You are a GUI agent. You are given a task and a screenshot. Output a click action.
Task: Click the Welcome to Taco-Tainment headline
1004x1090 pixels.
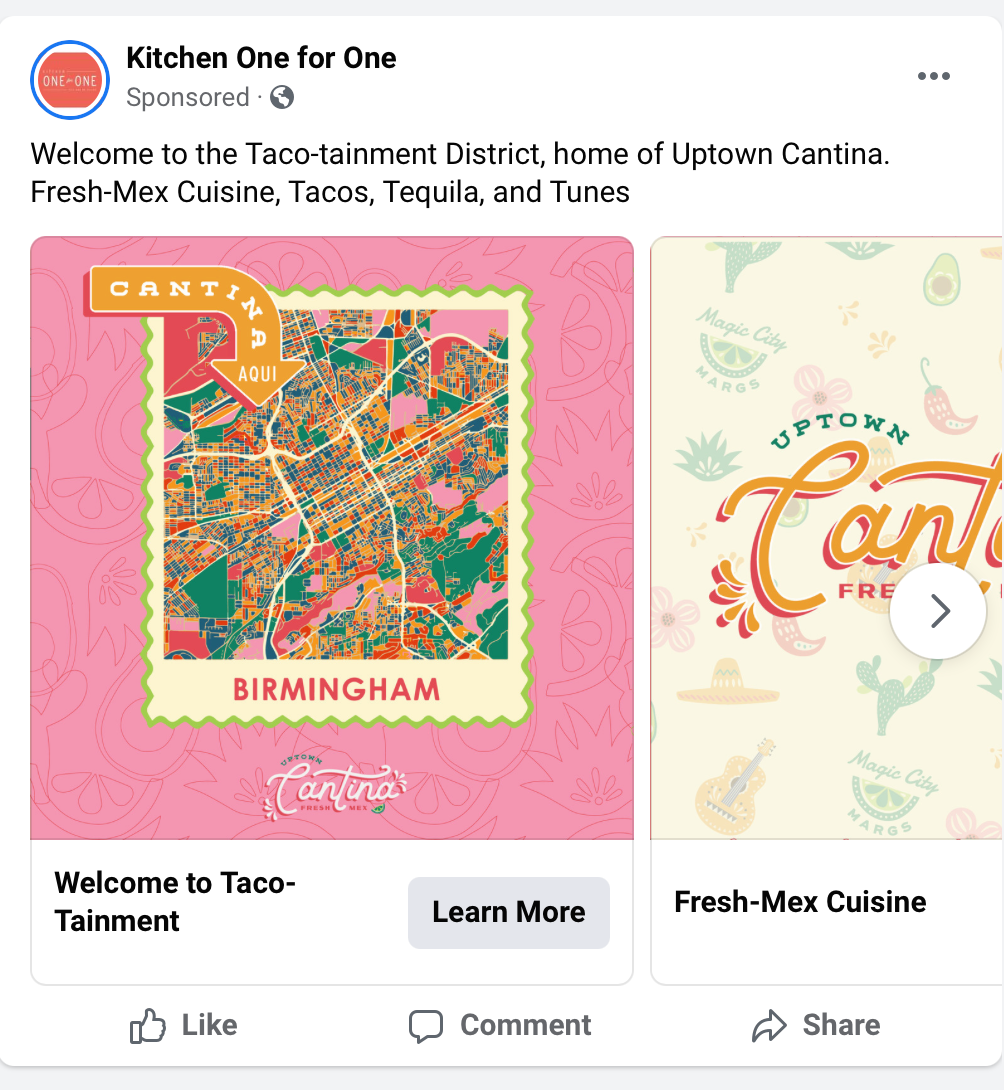point(175,901)
